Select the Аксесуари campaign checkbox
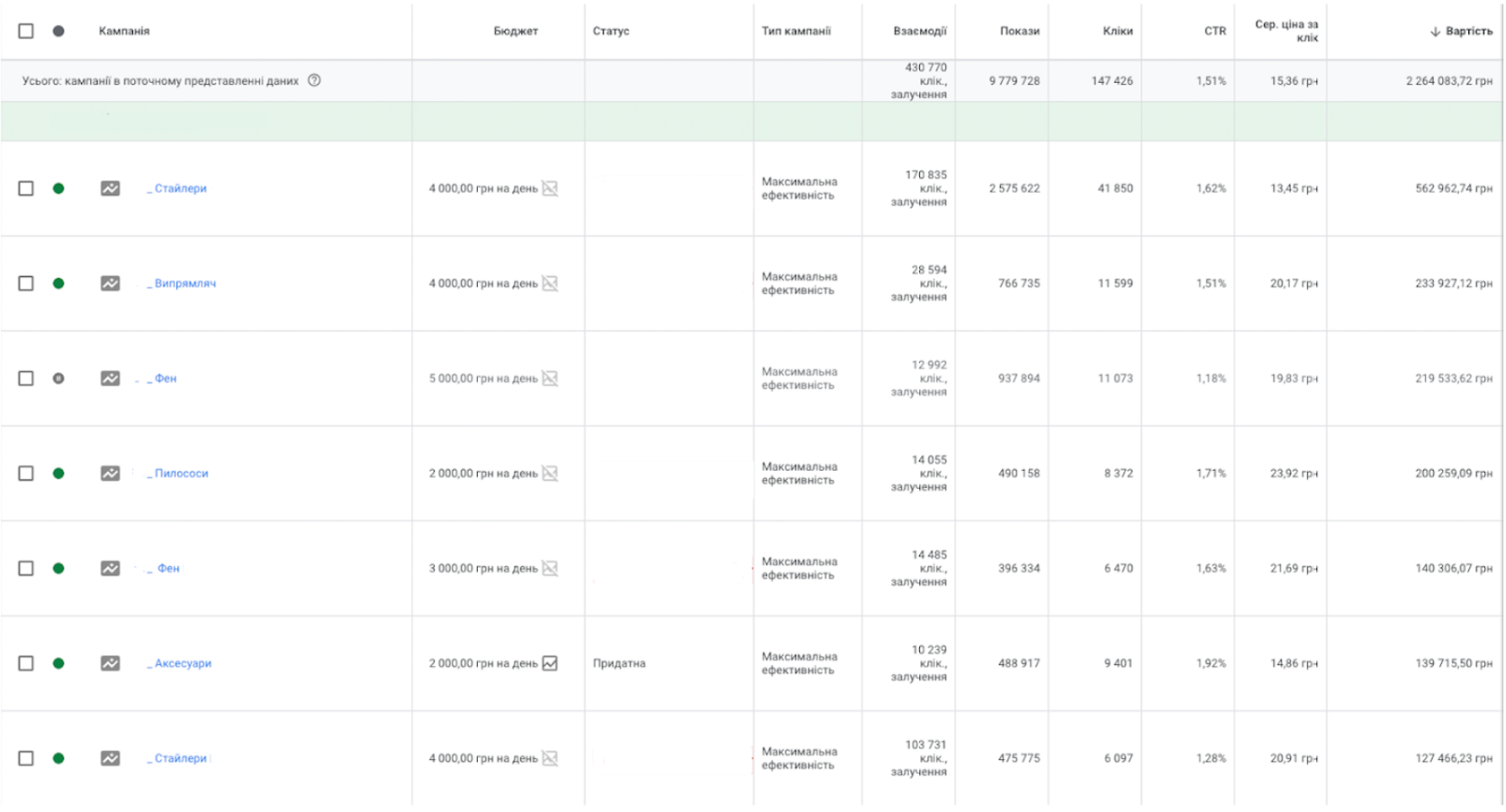Screen dimensions: 1506x812 coord(26,663)
